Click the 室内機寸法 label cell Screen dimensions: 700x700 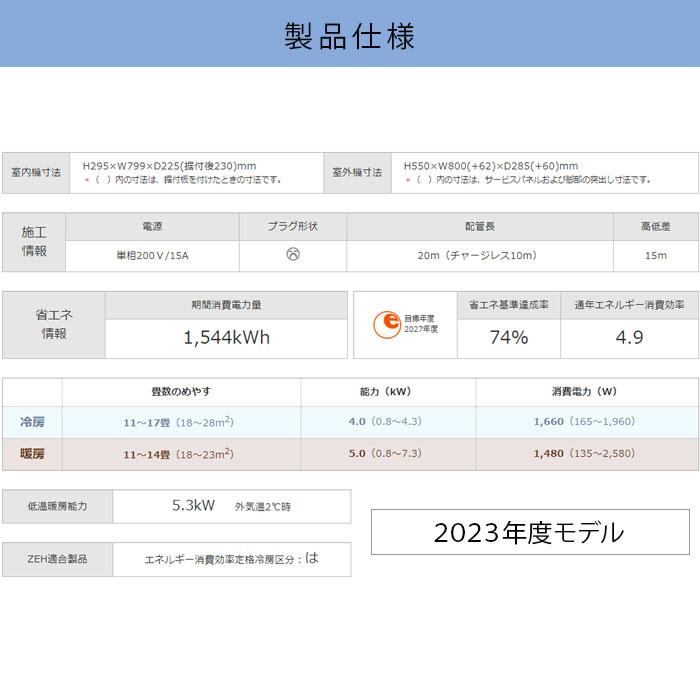[36, 173]
